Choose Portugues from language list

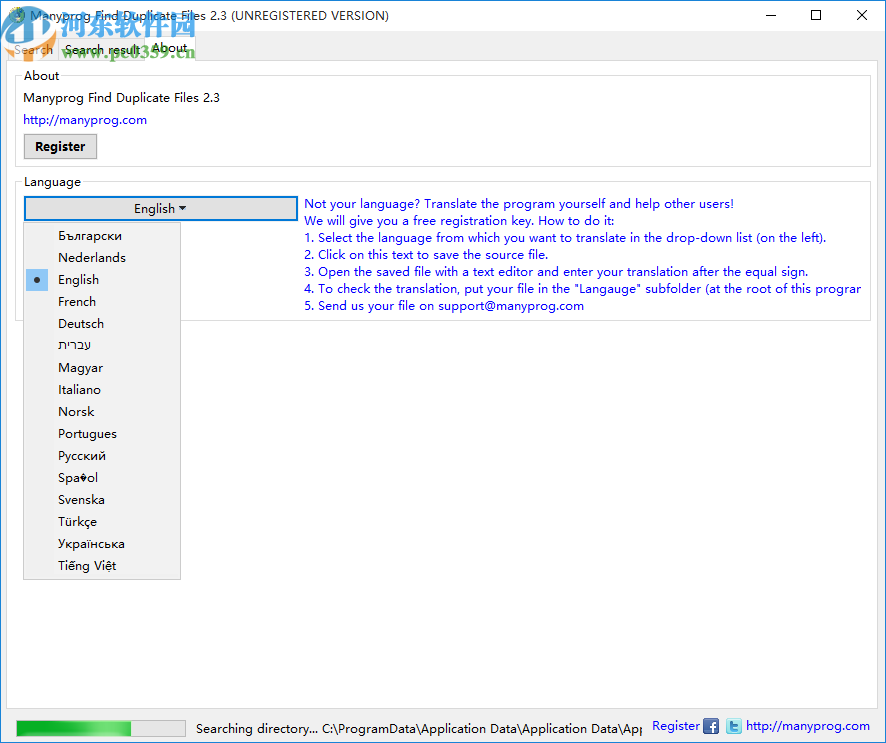102,434
